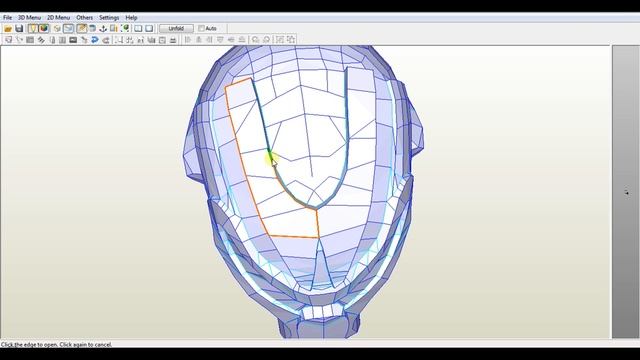Click the small beige cube icon
This screenshot has width=640, height=360.
[57, 29]
